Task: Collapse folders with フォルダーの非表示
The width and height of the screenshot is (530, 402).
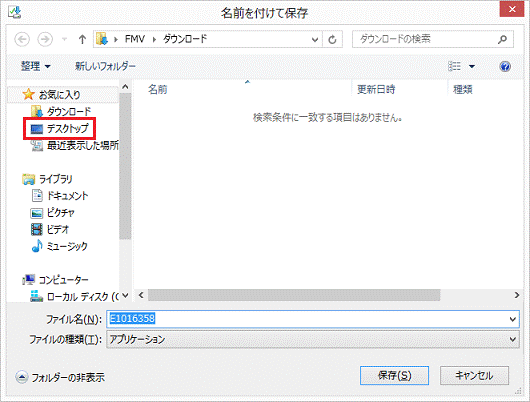Action: [60, 377]
